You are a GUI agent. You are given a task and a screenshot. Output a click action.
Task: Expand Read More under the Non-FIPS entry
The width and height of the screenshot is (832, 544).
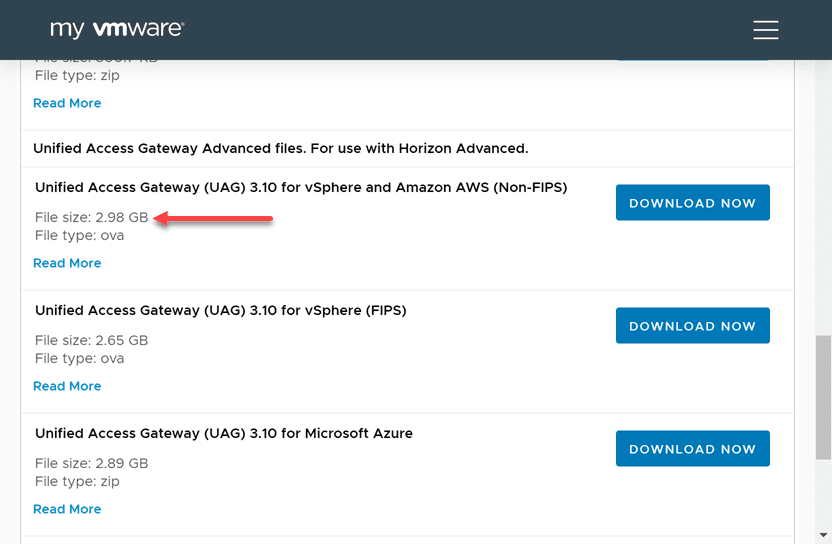click(x=67, y=263)
